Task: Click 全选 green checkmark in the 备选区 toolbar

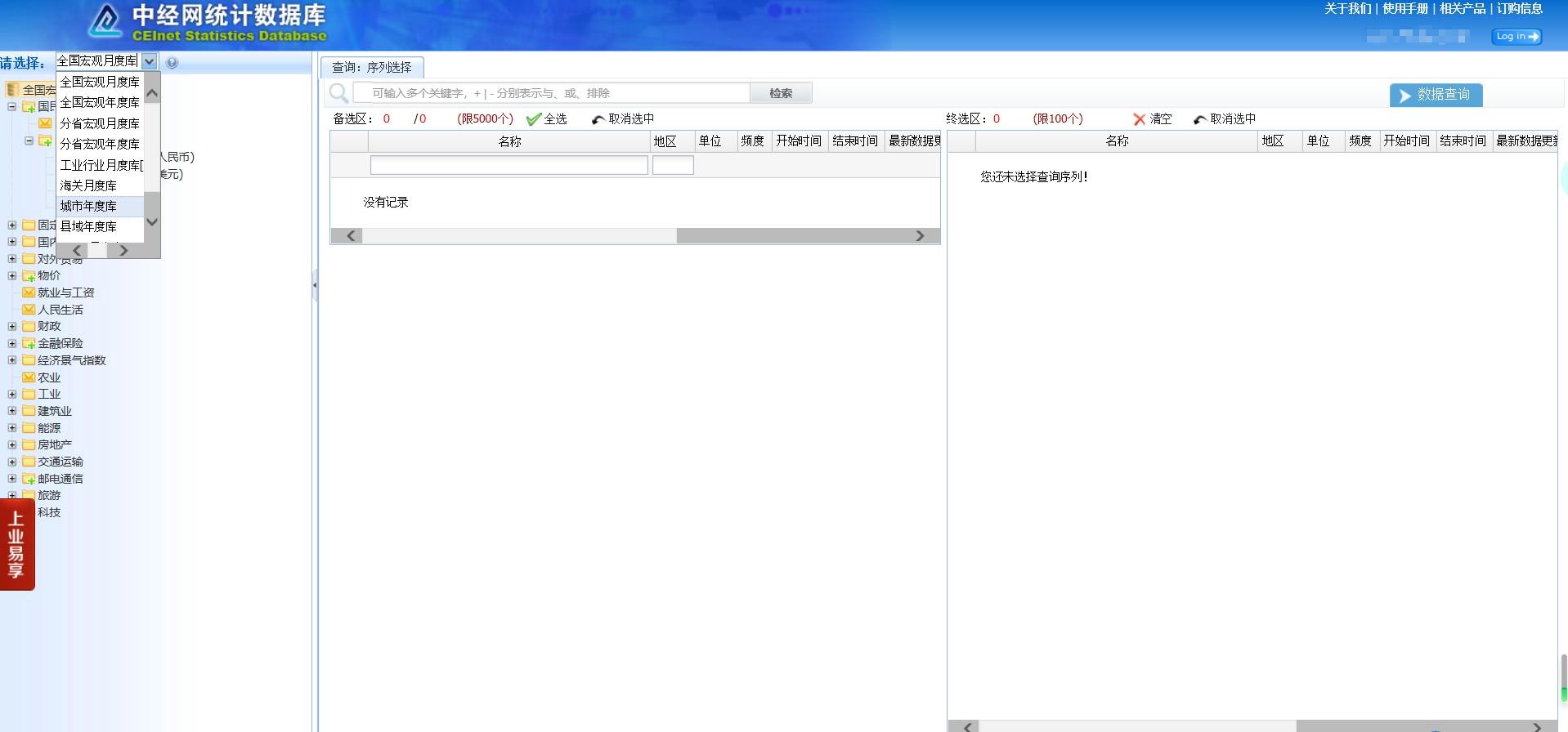Action: pos(547,119)
